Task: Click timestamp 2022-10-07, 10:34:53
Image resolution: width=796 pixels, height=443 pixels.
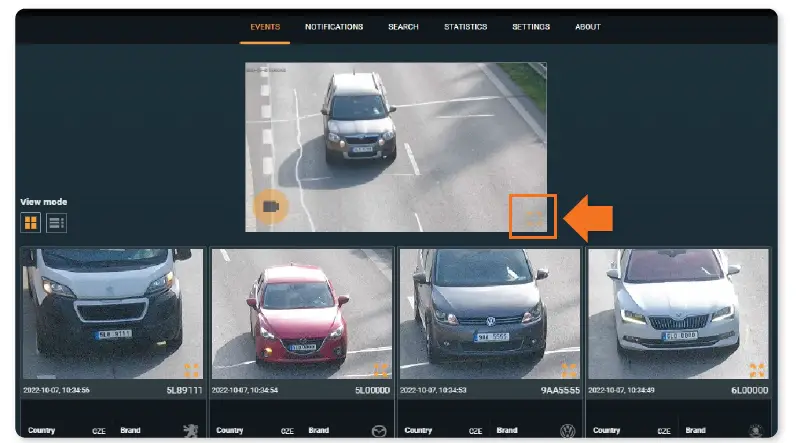Action: click(433, 390)
